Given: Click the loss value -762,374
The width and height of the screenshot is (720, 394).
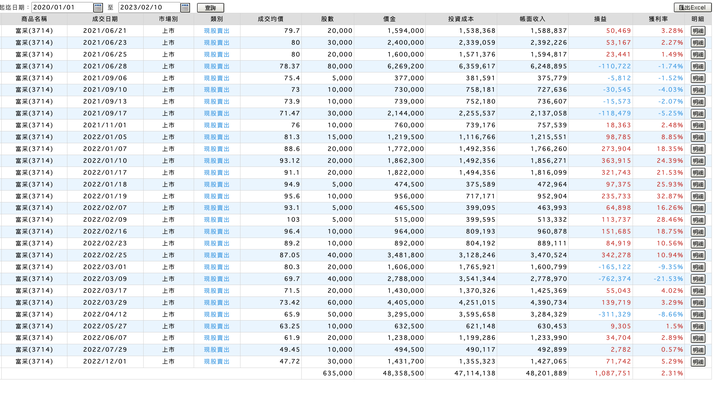Looking at the screenshot, I should (615, 279).
